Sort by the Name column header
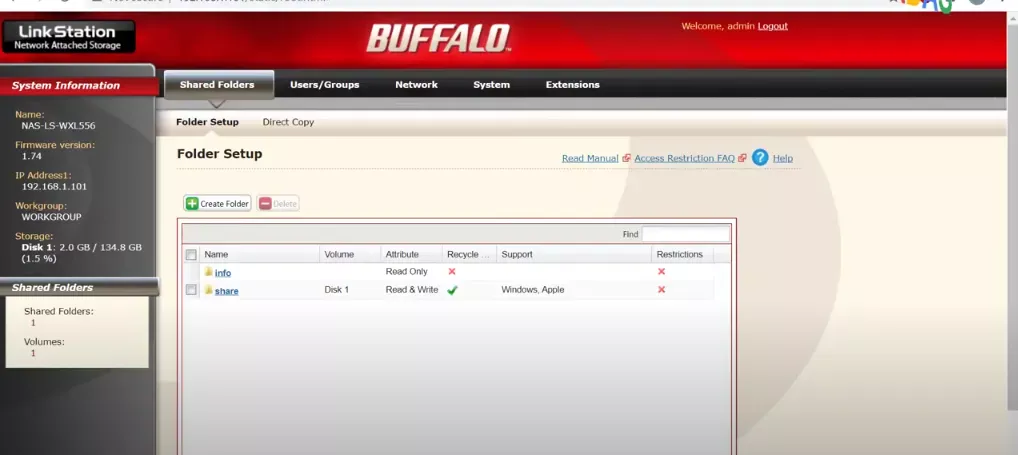1018x455 pixels. tap(258, 254)
